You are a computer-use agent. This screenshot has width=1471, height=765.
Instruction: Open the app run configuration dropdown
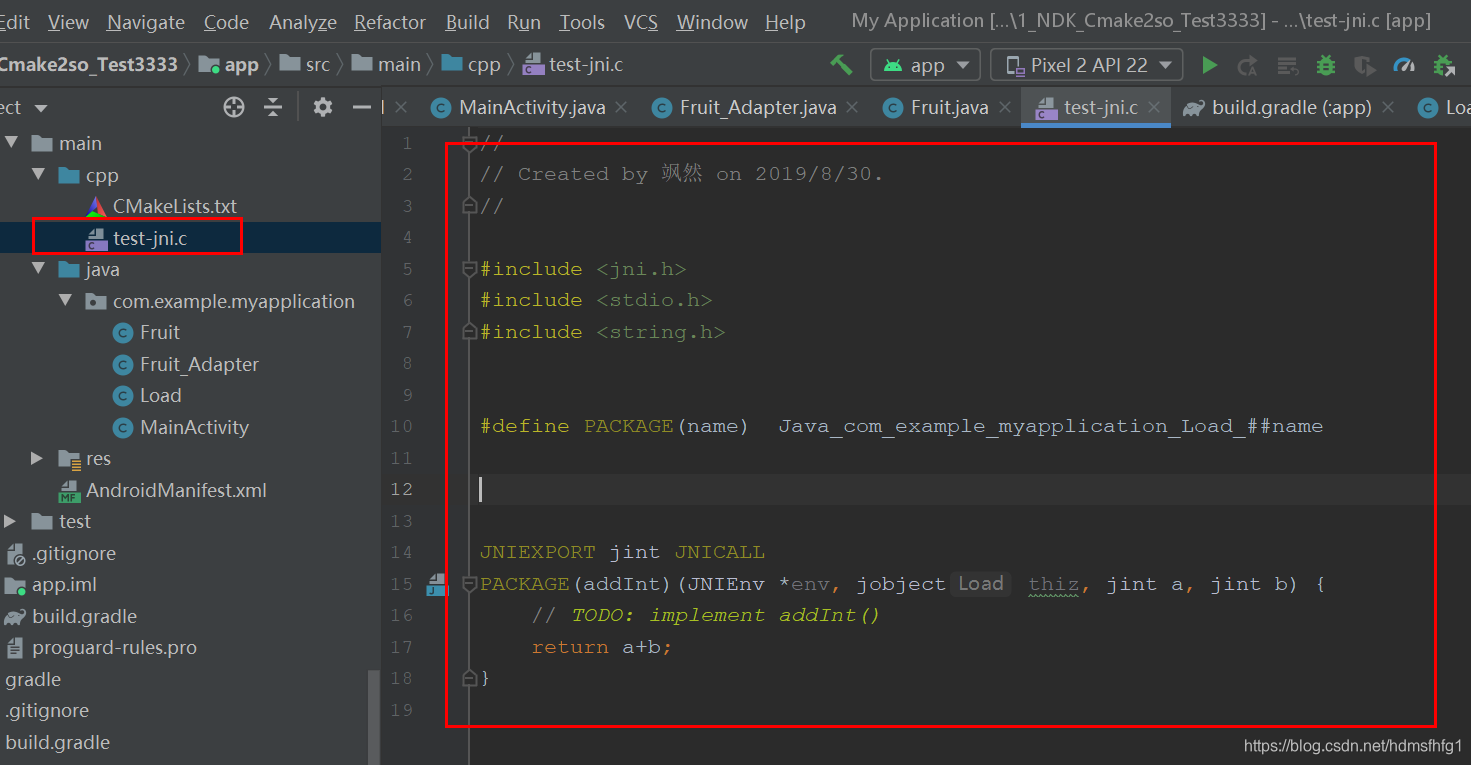click(x=925, y=65)
